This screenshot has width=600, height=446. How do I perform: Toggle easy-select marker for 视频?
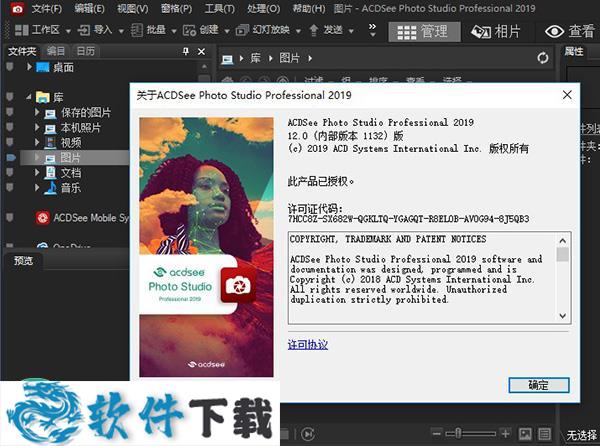(10, 143)
